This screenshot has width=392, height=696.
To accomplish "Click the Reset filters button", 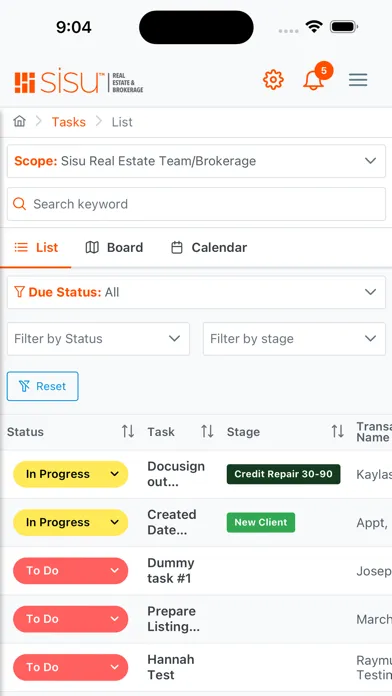I will pos(43,386).
